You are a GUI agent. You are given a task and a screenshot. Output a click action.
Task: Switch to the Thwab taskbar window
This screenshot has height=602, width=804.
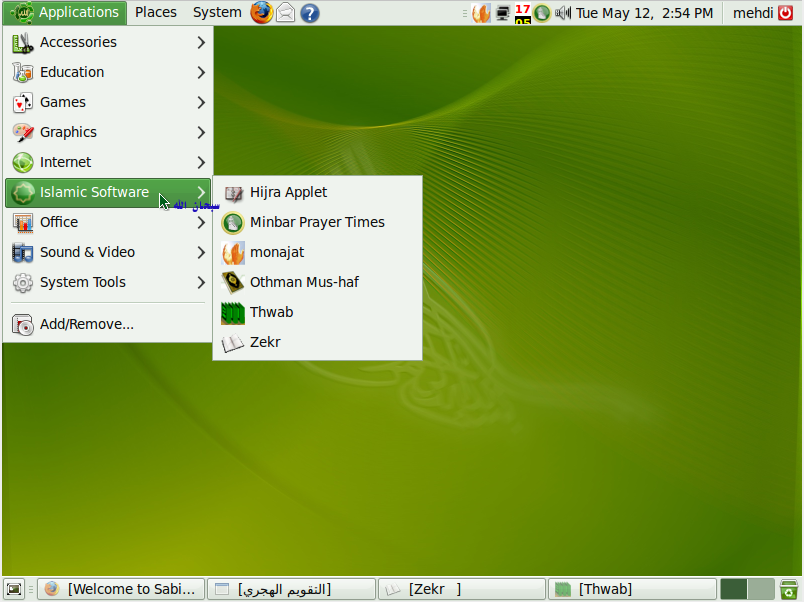(630, 589)
